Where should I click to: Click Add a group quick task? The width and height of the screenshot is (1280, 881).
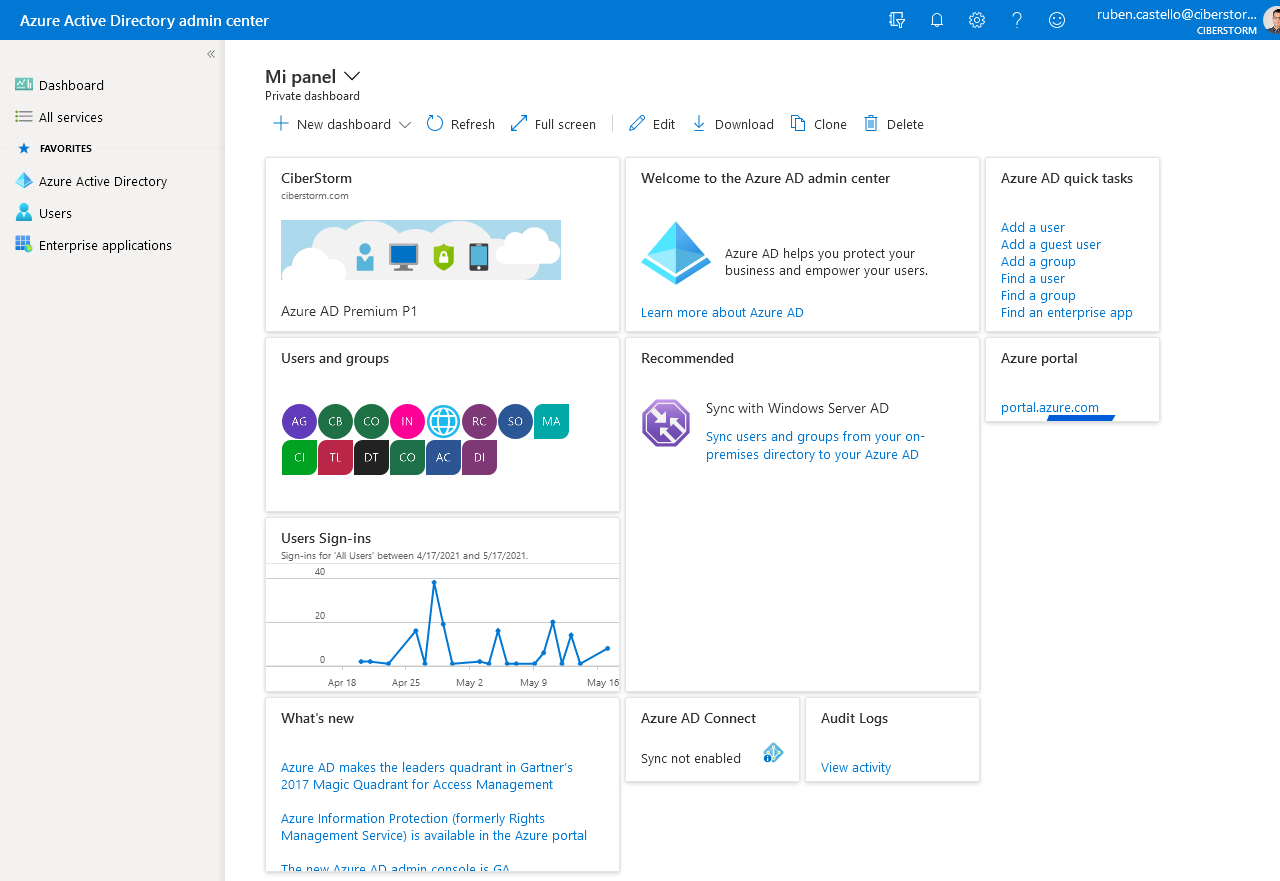pyautogui.click(x=1038, y=261)
